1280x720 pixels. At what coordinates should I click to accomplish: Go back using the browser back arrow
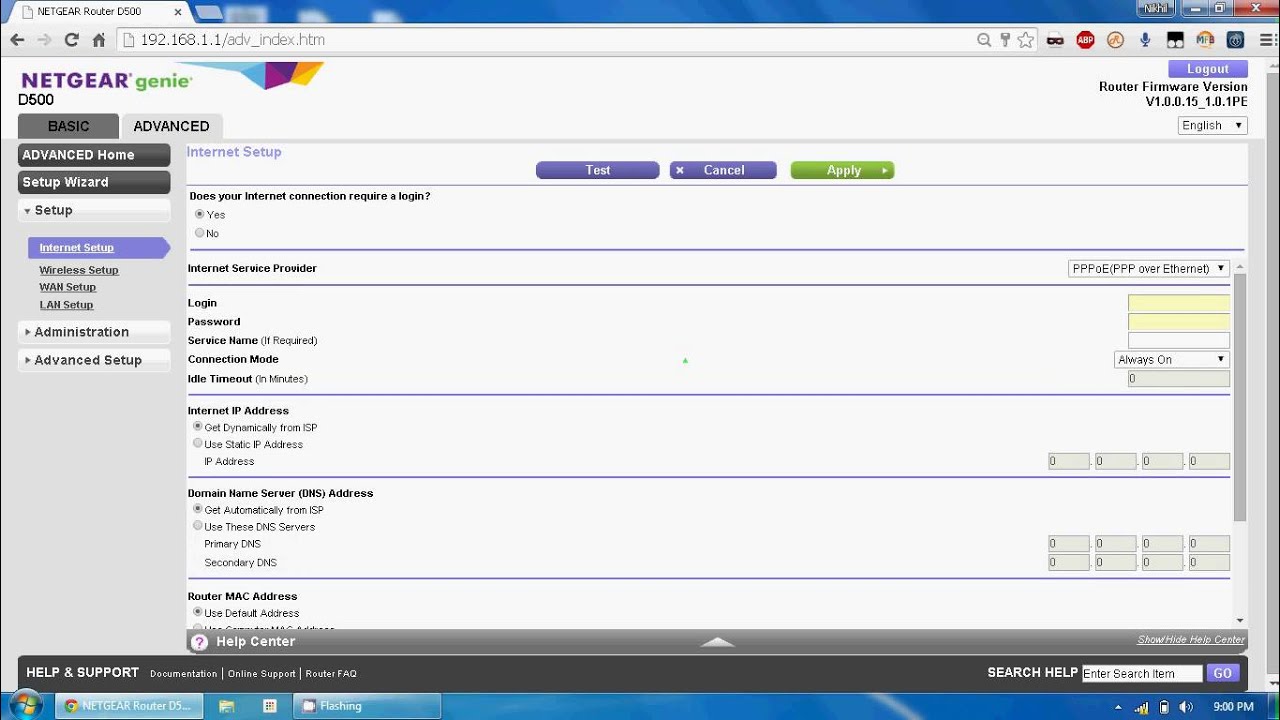(17, 40)
